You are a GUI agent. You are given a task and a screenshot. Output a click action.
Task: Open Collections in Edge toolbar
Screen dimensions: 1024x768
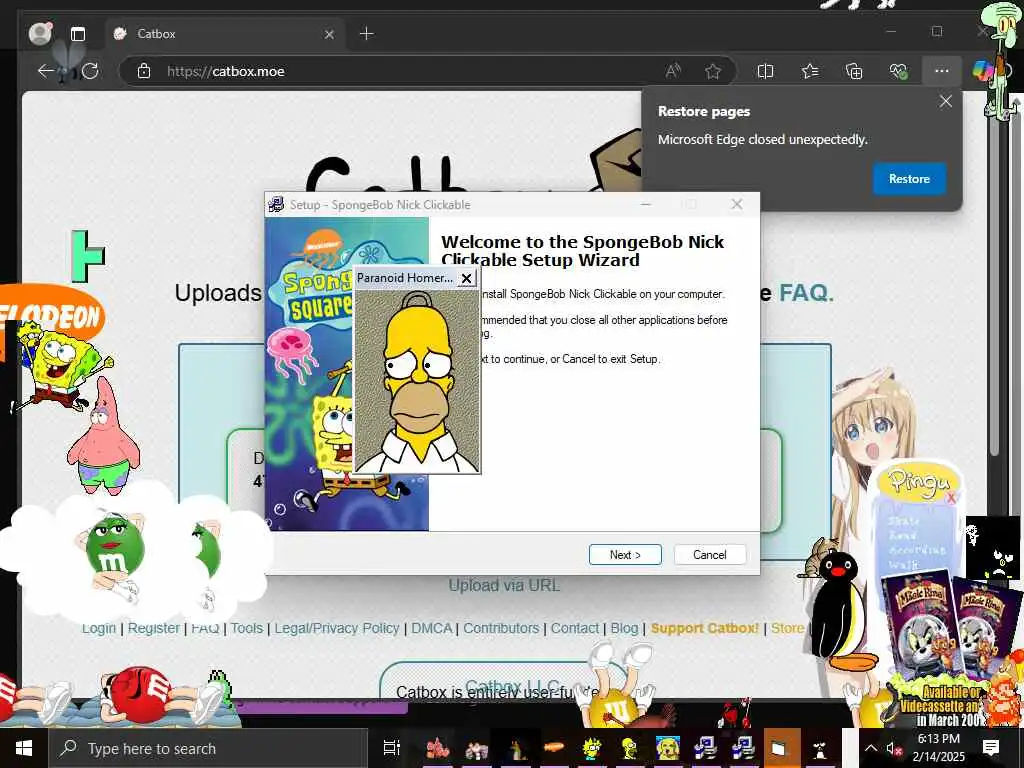[854, 71]
